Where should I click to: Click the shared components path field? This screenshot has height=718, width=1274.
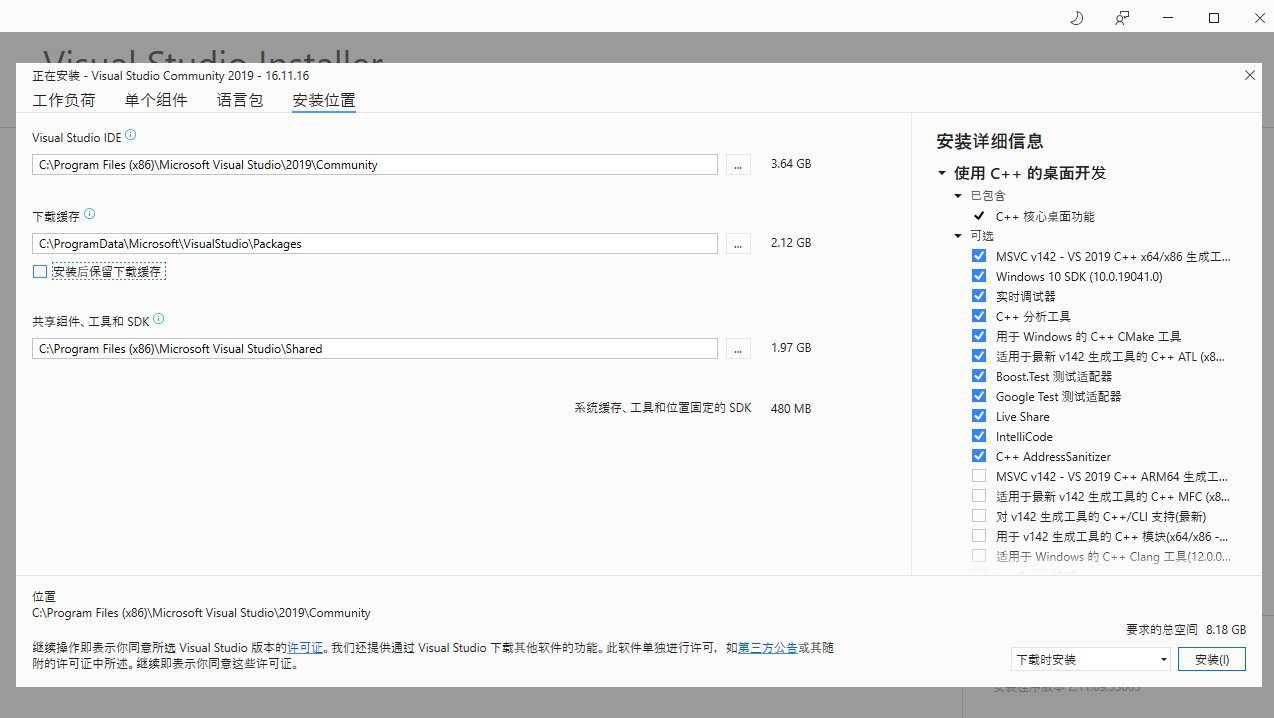click(375, 348)
